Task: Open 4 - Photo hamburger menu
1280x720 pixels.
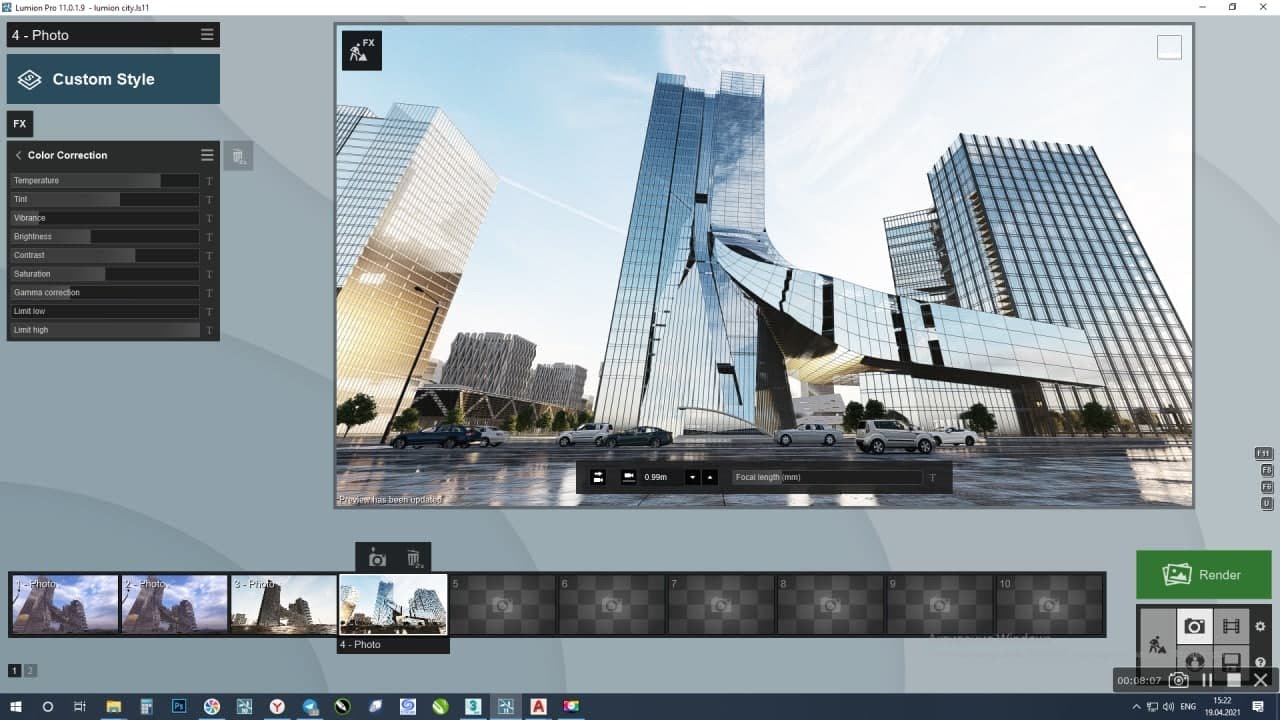Action: (207, 35)
